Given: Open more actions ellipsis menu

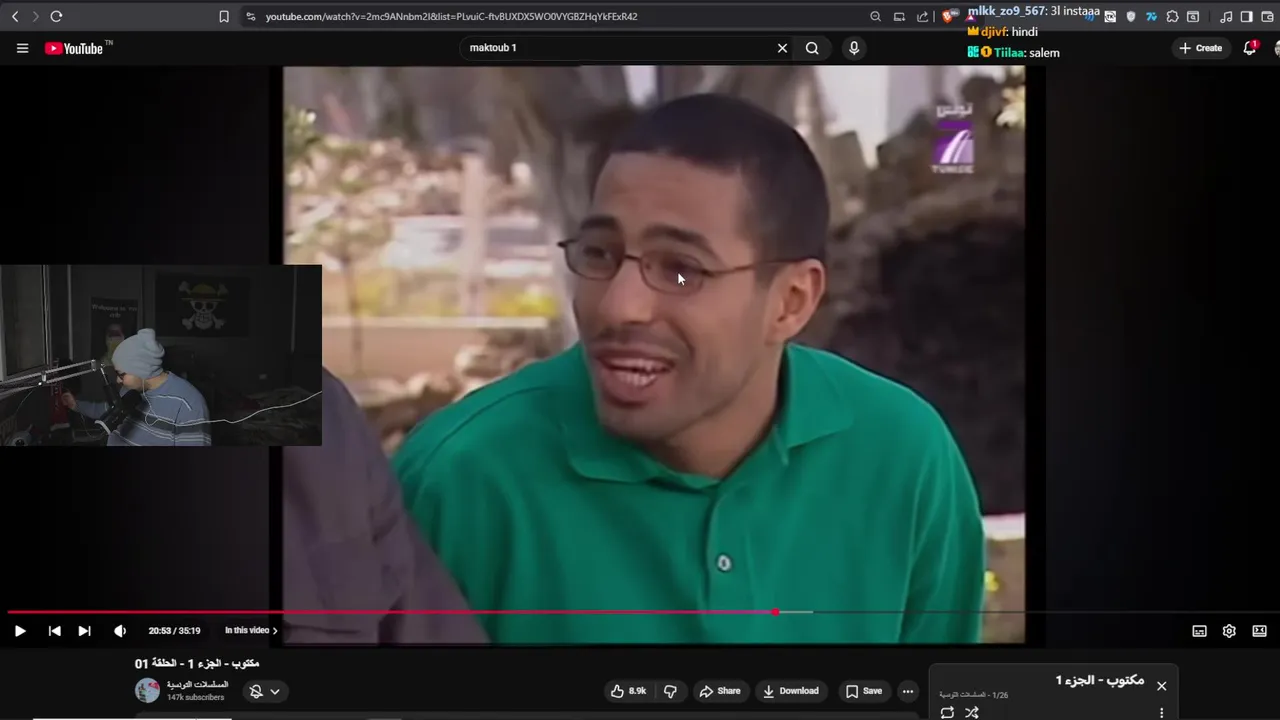Looking at the screenshot, I should (x=907, y=691).
